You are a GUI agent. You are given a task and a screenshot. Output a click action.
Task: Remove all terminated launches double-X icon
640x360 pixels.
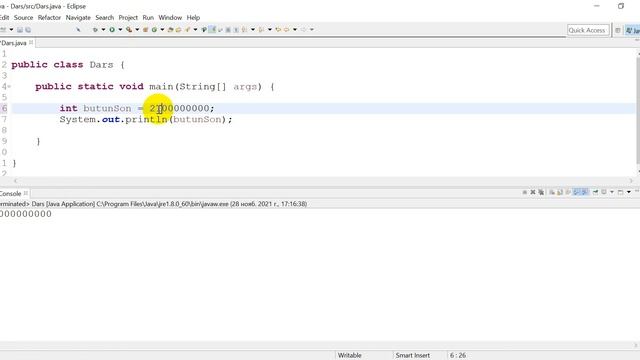(541, 192)
